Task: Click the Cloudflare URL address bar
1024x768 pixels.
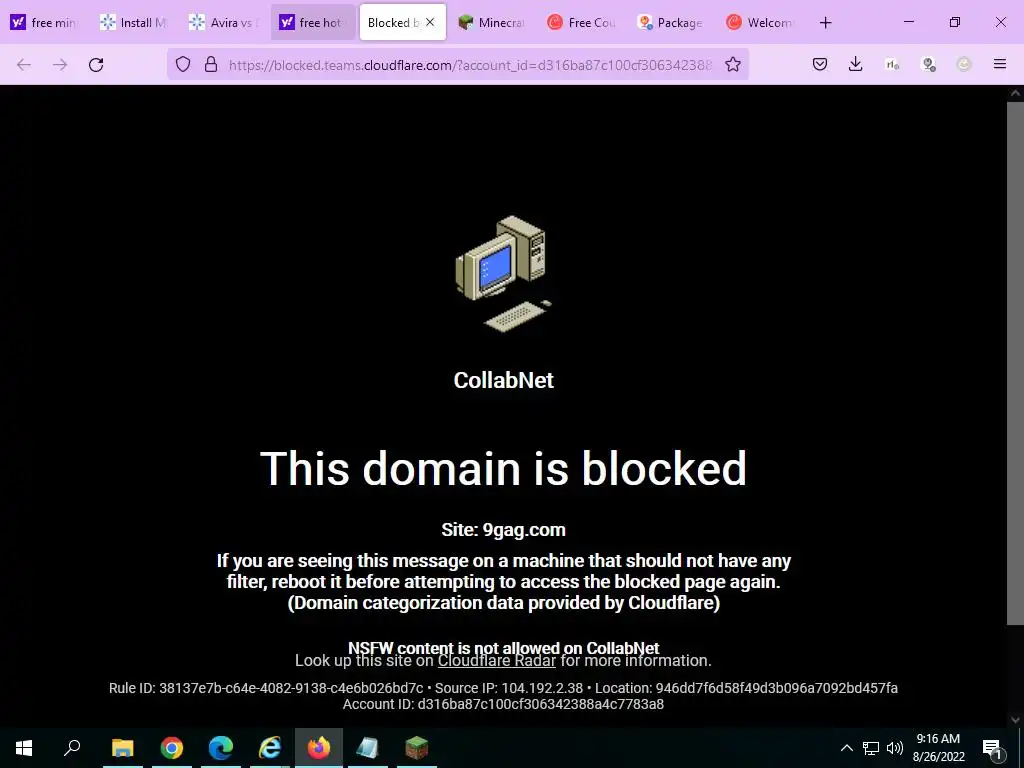Action: pos(470,65)
